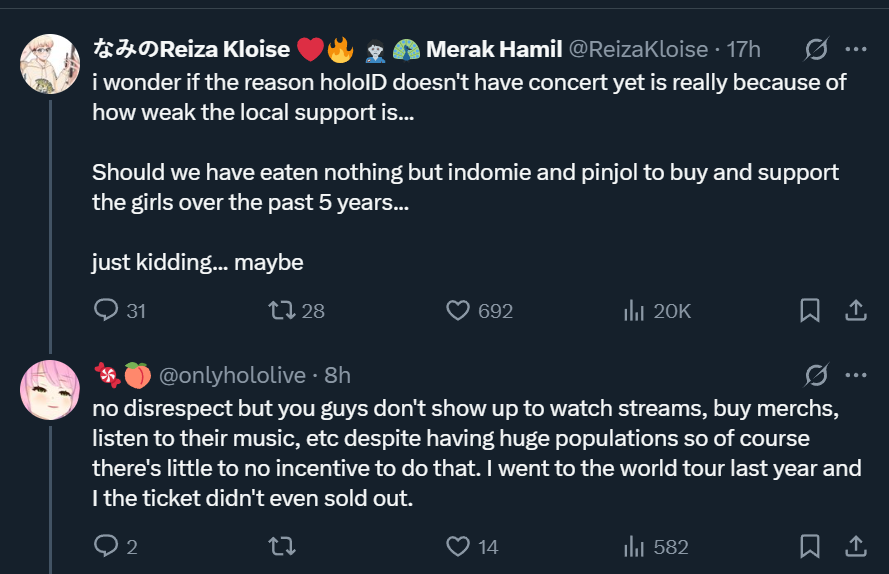Like the onlyhololive reply with 14 likes
The image size is (889, 574).
tap(458, 546)
